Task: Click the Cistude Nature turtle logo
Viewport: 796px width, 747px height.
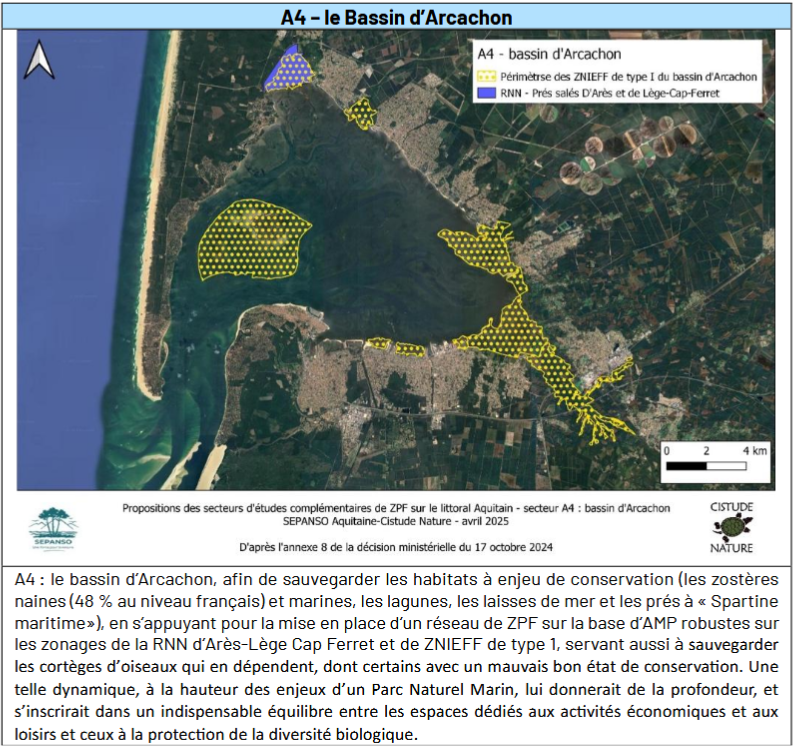Action: pos(732,527)
